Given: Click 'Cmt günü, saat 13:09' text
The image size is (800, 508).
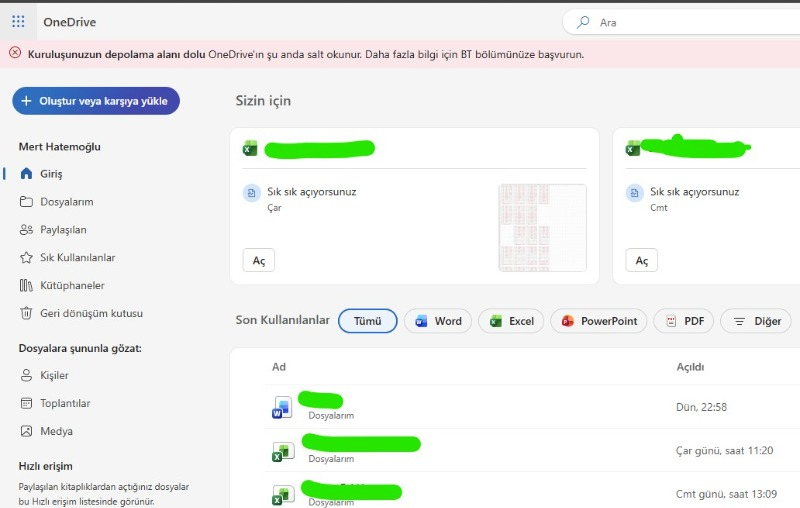Looking at the screenshot, I should [x=726, y=494].
